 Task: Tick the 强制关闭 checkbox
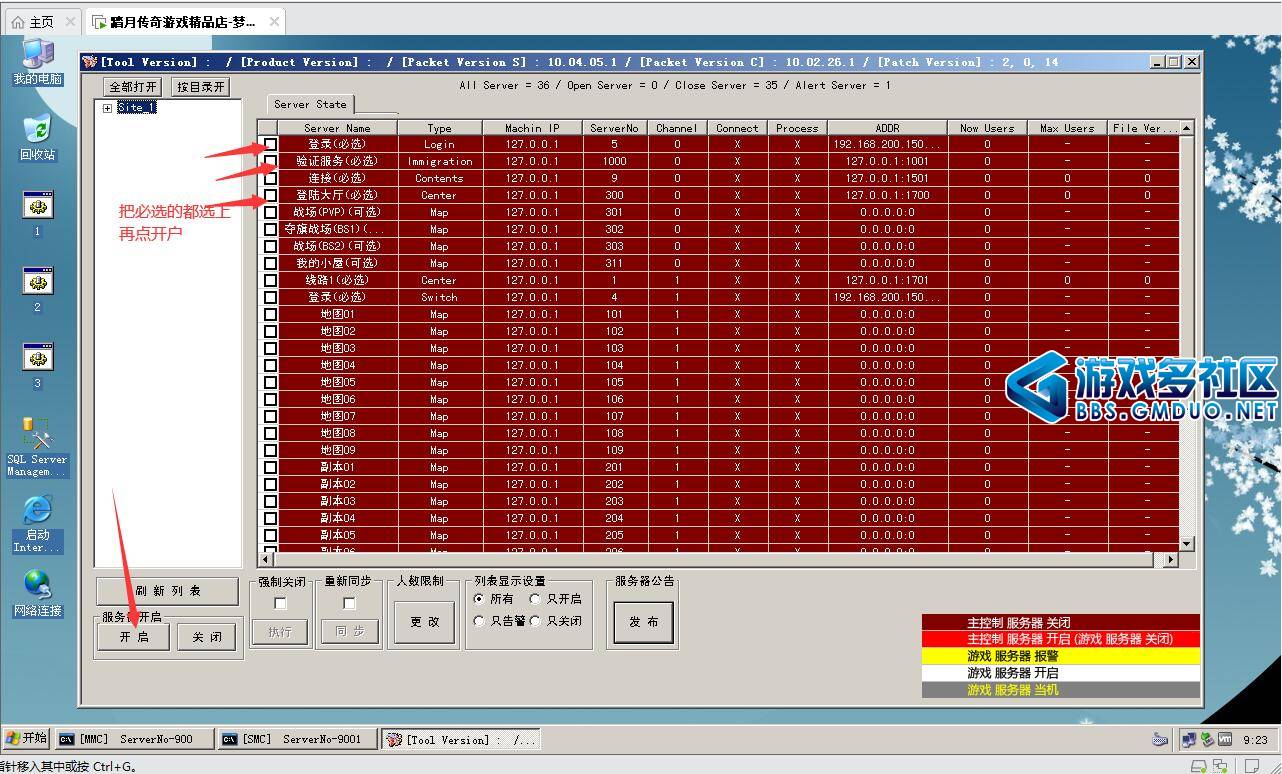pyautogui.click(x=280, y=603)
